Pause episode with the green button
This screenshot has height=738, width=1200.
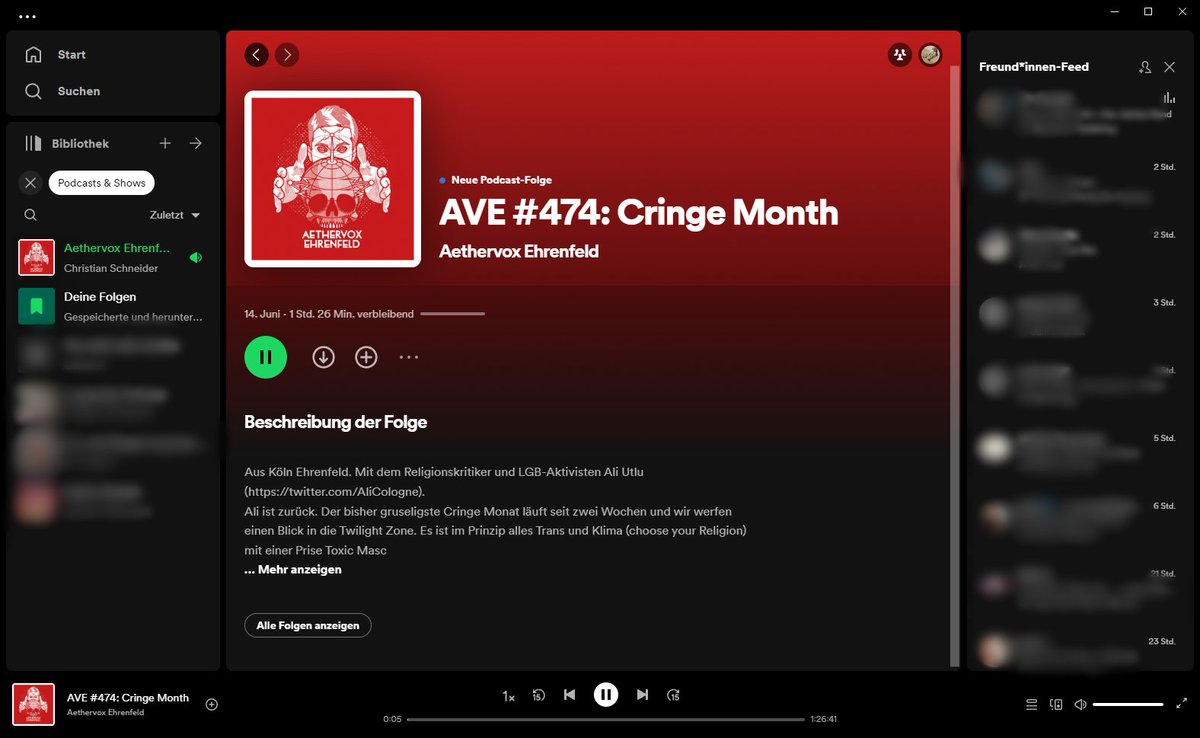pos(265,357)
